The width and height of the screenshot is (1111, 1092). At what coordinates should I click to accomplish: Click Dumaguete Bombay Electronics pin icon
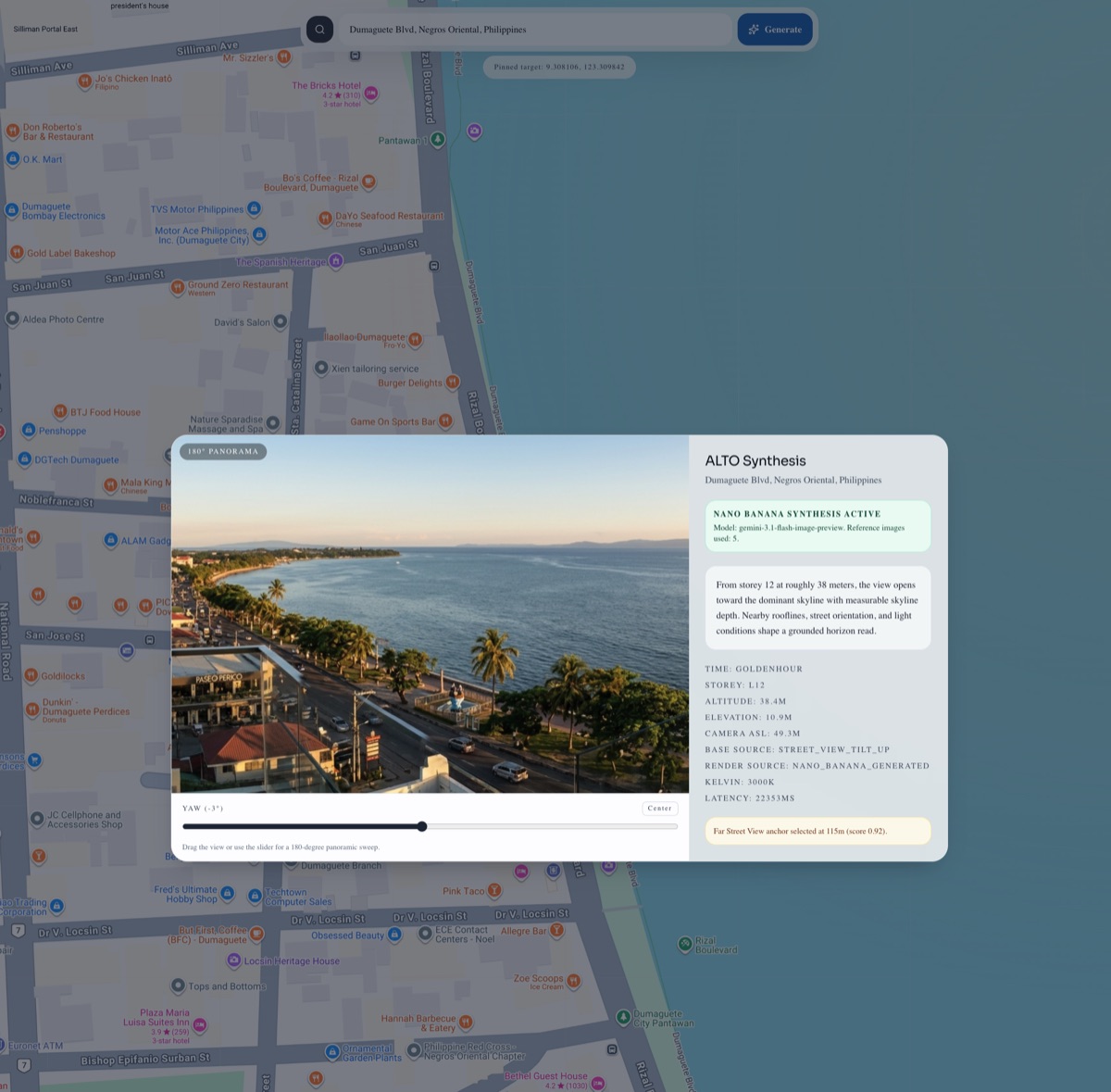click(x=12, y=210)
